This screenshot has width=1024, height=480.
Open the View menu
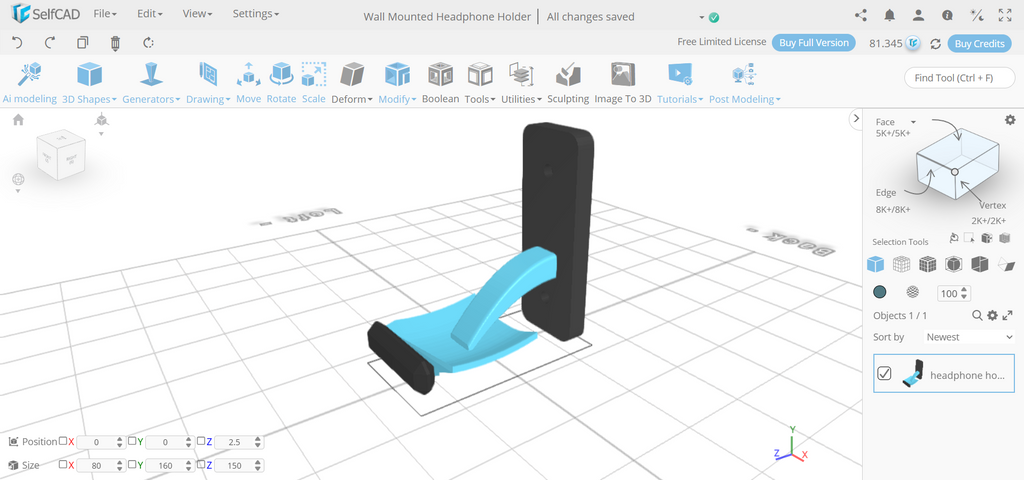coord(197,14)
